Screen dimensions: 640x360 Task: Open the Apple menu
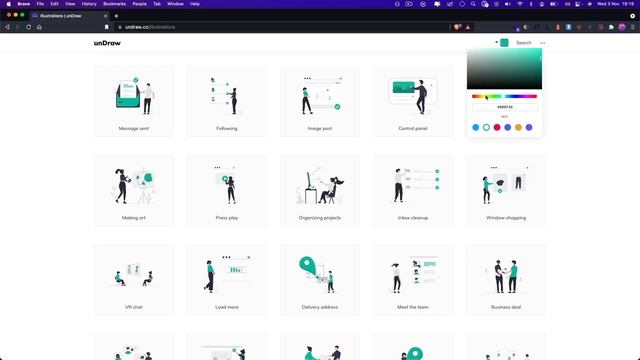click(9, 4)
